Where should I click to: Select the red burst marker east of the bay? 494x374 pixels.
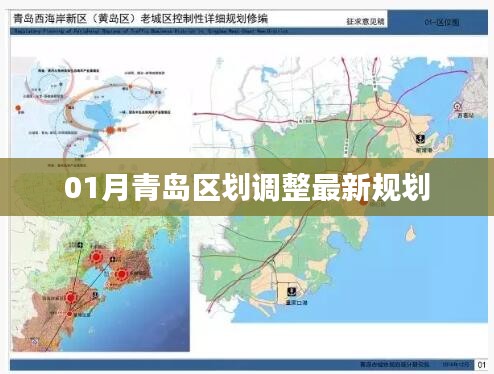click(122, 274)
